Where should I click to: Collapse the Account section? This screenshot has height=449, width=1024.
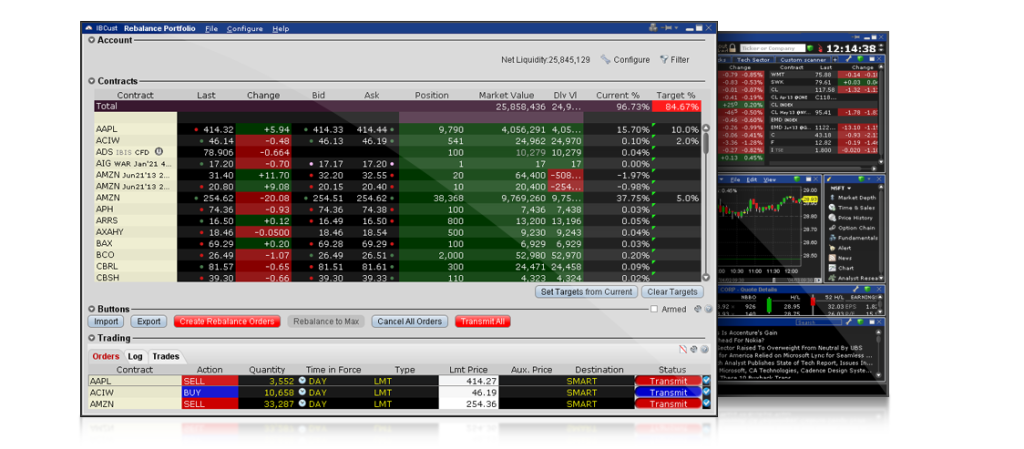click(92, 40)
